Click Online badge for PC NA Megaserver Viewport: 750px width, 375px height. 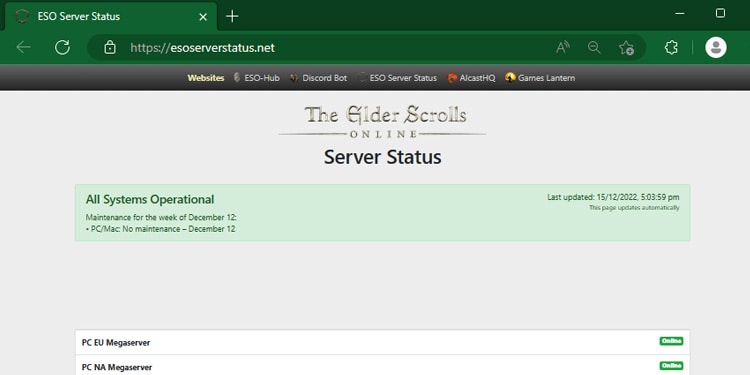pyautogui.click(x=671, y=365)
